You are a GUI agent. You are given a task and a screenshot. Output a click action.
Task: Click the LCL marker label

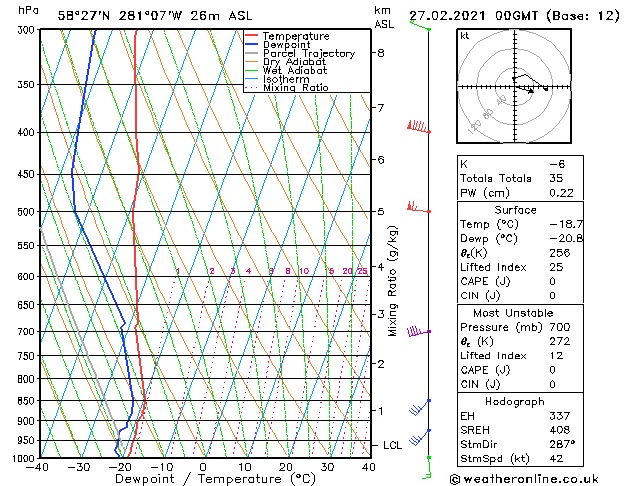click(x=392, y=445)
